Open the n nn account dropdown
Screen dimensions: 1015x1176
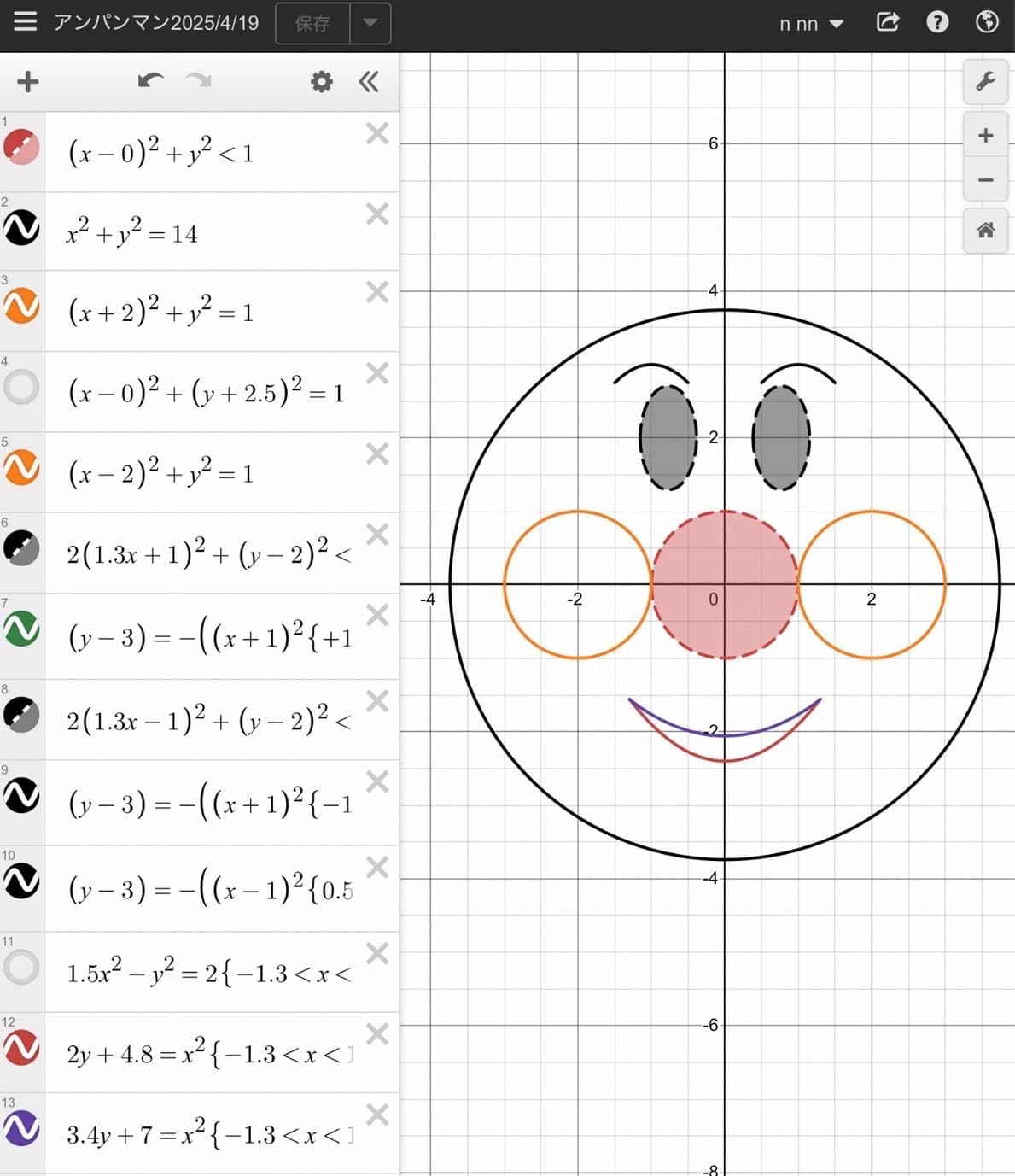click(811, 24)
